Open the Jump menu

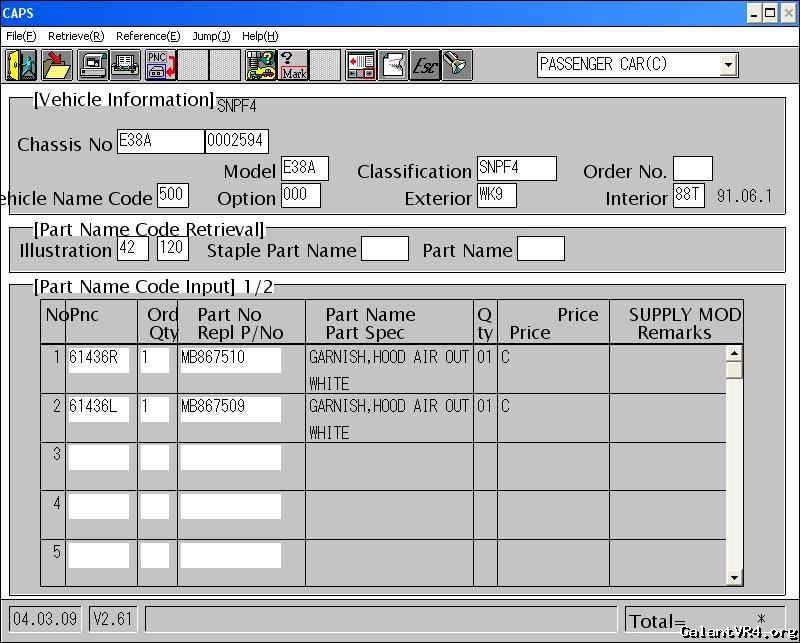pos(211,36)
